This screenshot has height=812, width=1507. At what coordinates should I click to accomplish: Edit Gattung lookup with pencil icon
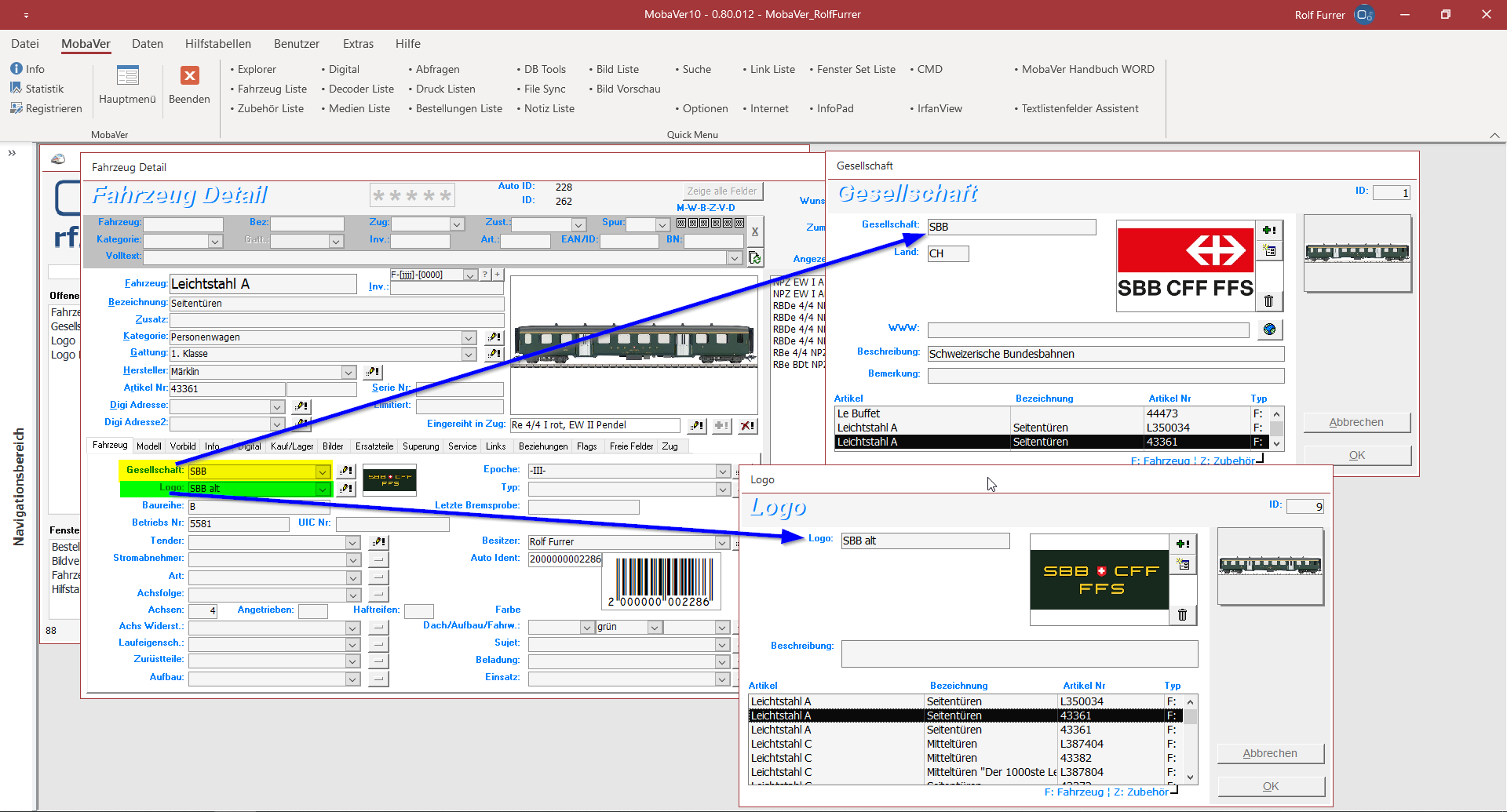point(494,354)
